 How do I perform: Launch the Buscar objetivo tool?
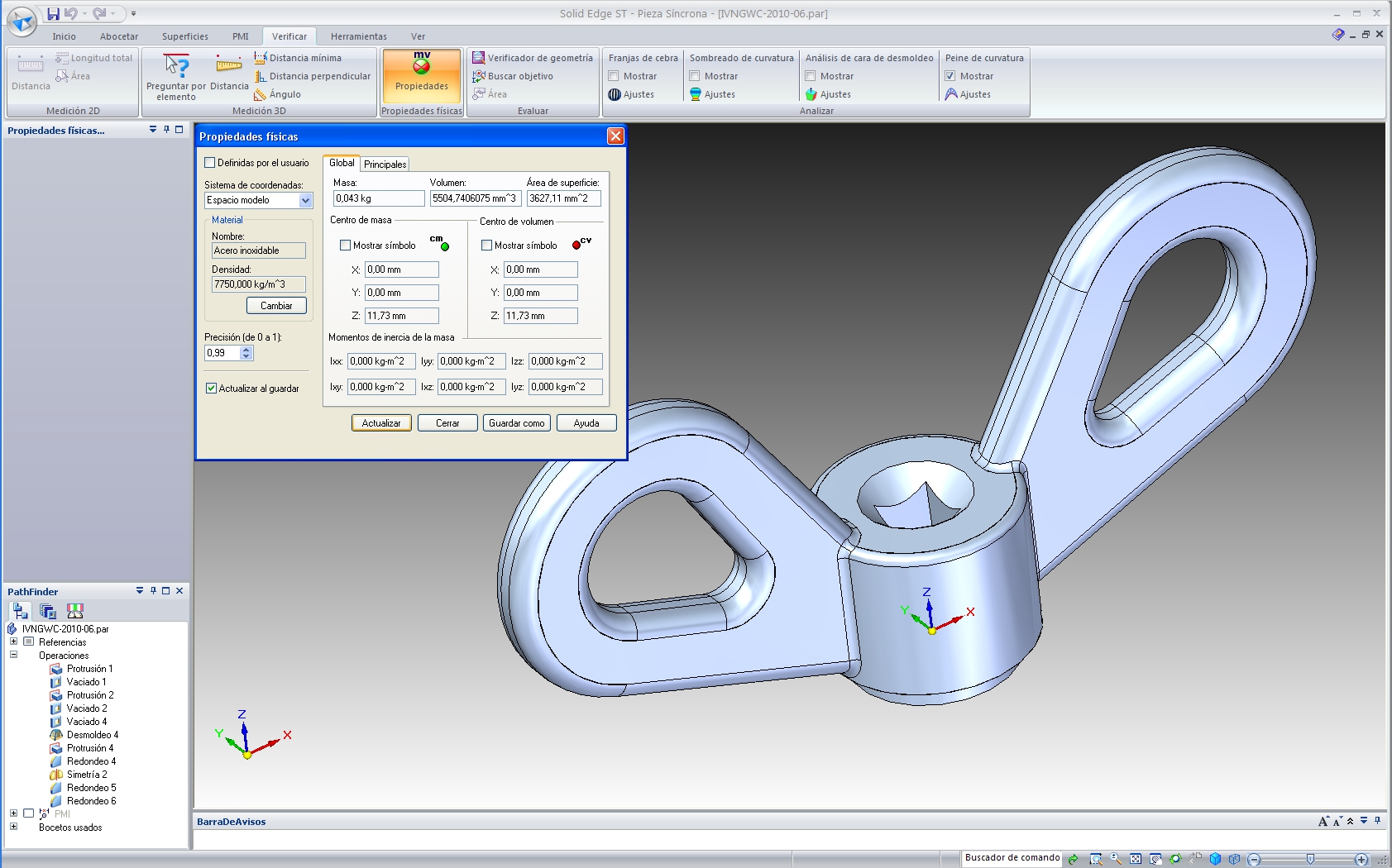pyautogui.click(x=513, y=76)
